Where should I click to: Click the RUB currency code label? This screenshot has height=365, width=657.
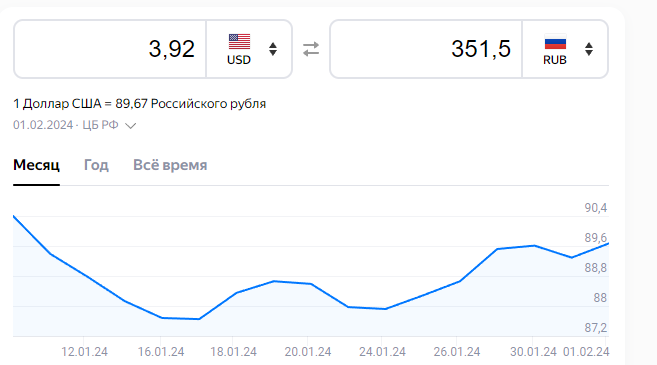(x=555, y=60)
